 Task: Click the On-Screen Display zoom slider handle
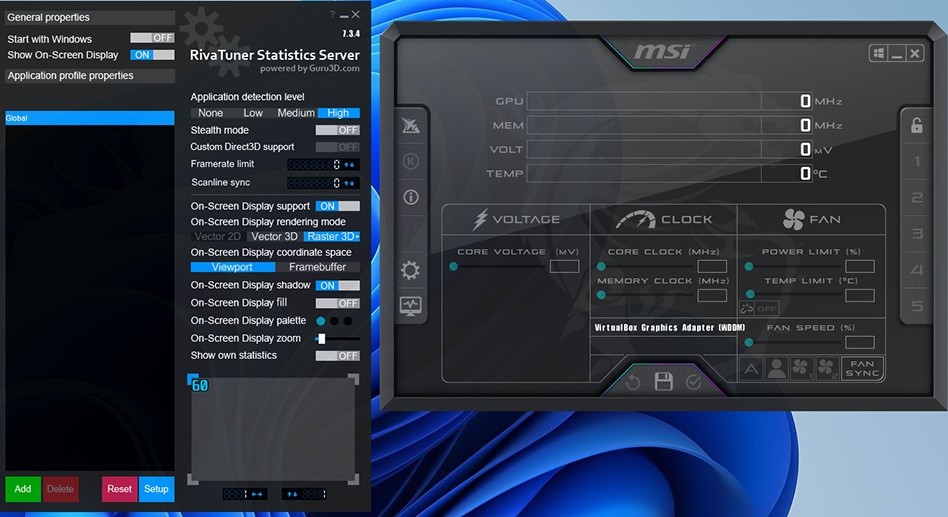pos(322,339)
